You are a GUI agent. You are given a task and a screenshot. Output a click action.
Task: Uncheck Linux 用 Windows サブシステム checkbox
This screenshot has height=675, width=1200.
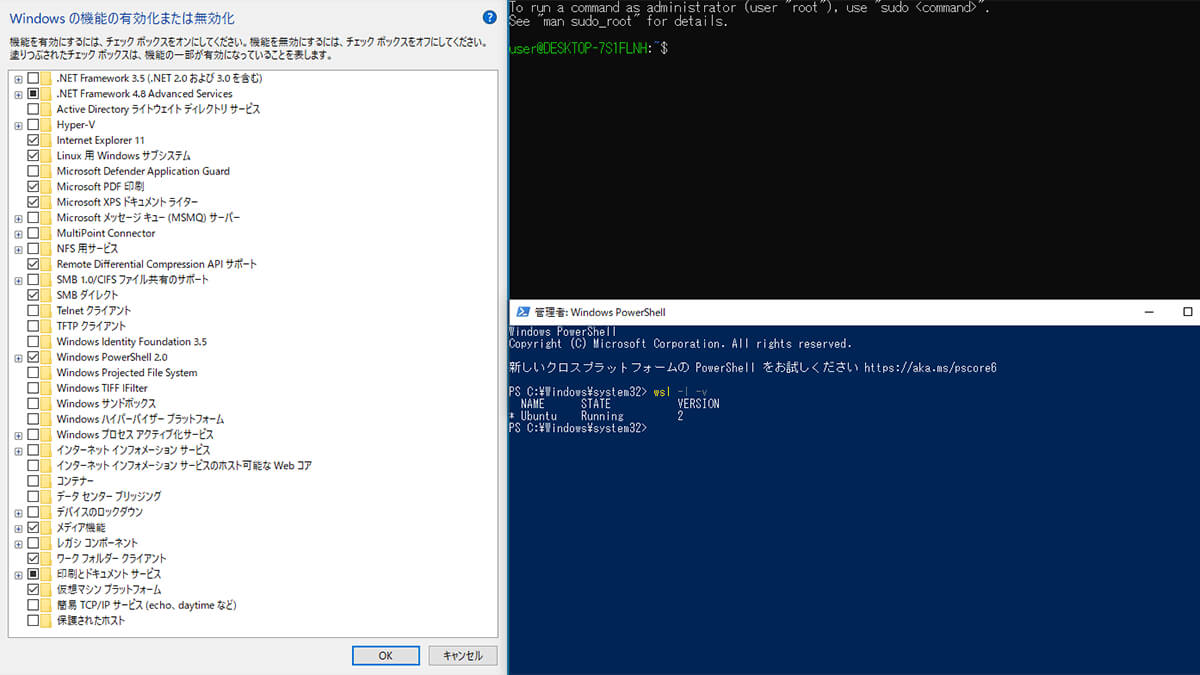(33, 156)
